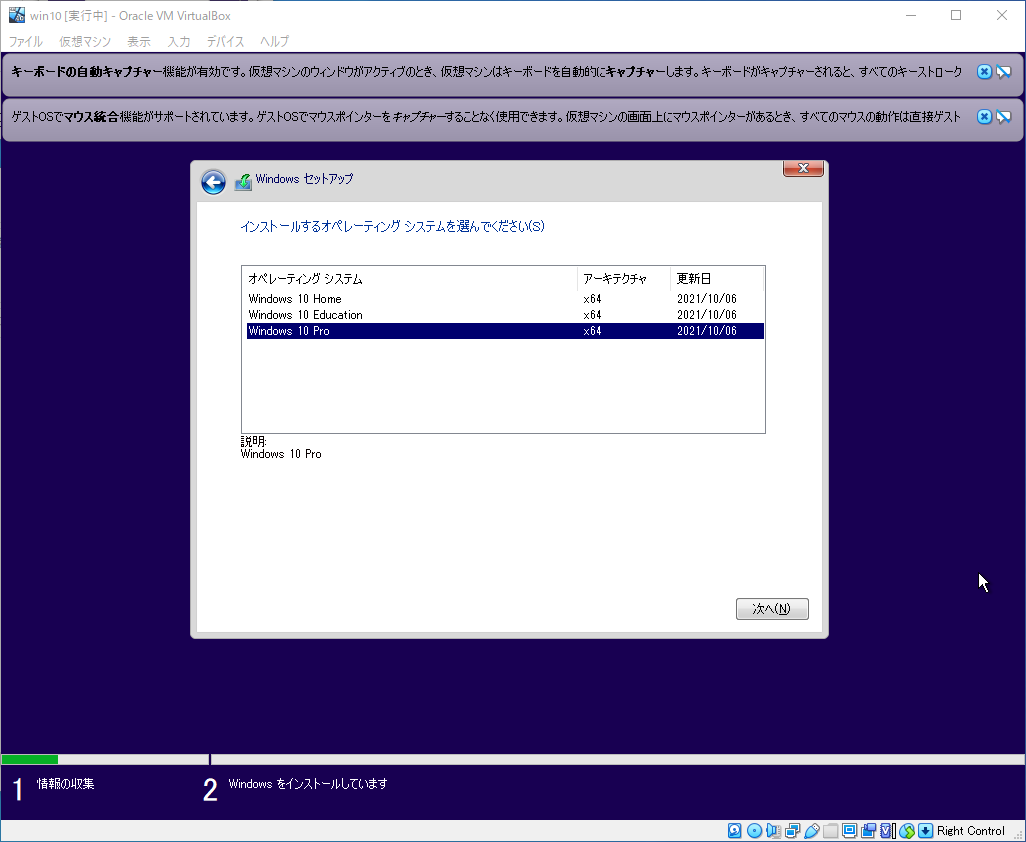Click the audio status icon
The image size is (1026, 842).
coord(773,831)
